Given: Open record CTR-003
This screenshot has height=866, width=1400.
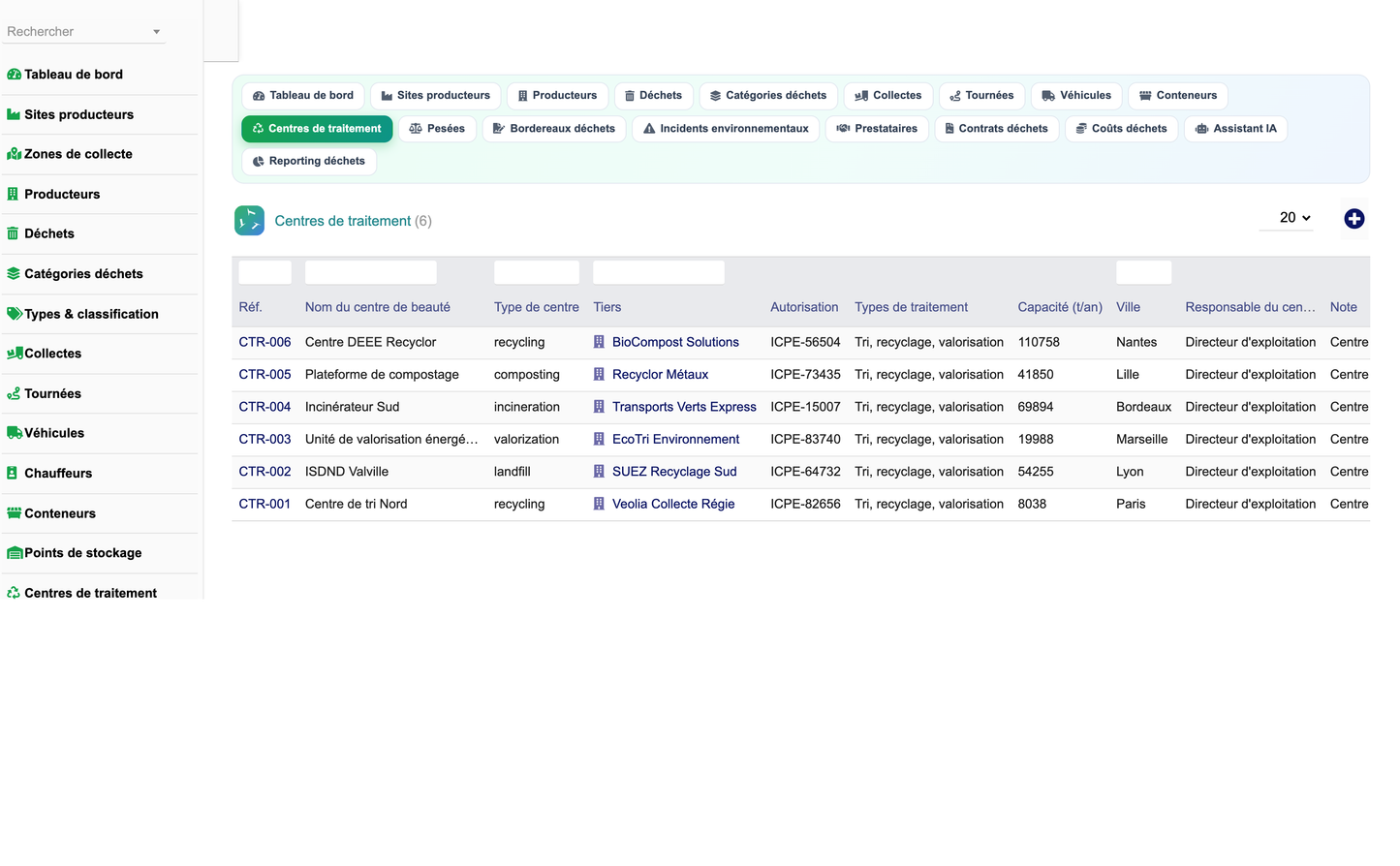Looking at the screenshot, I should 265,440.
